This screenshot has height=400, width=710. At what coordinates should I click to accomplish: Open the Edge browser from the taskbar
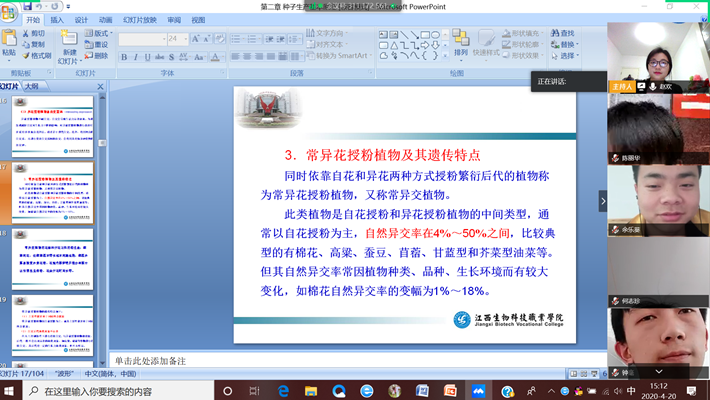[283, 391]
